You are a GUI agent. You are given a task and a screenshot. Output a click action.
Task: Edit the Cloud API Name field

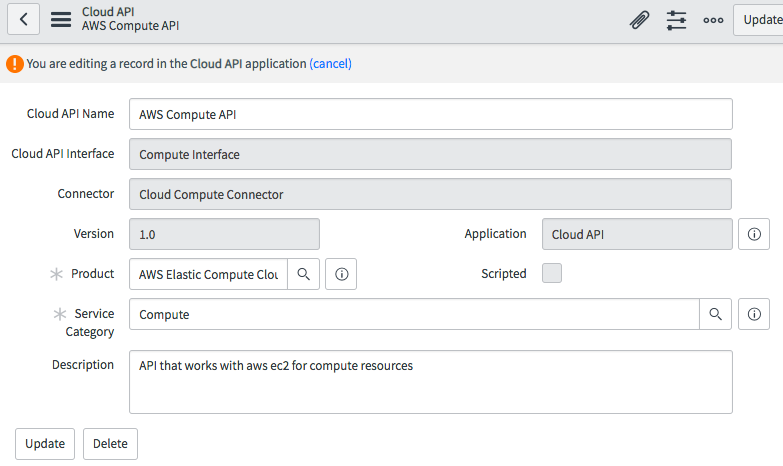(x=430, y=114)
